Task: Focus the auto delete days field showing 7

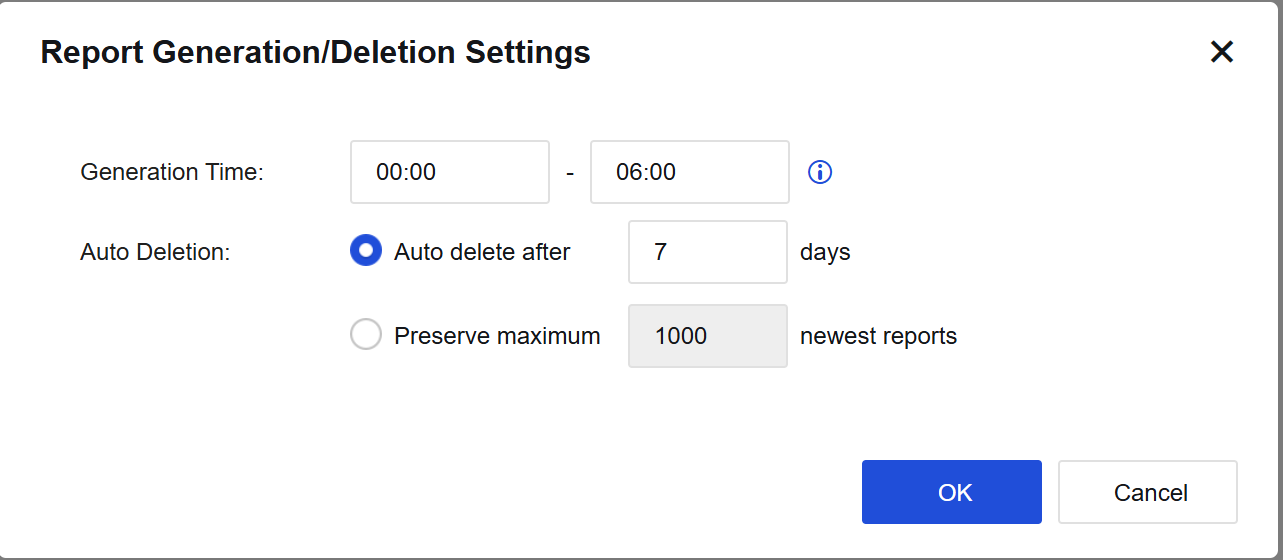Action: (x=708, y=252)
